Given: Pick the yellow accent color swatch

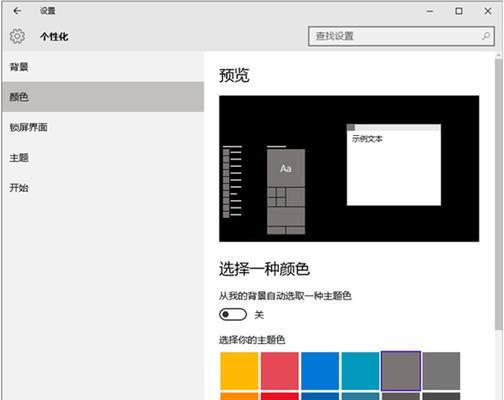Looking at the screenshot, I should (239, 371).
